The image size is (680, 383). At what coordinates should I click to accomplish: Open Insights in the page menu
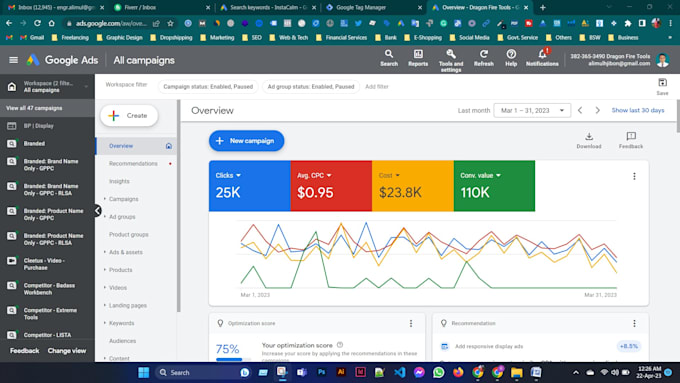119,181
